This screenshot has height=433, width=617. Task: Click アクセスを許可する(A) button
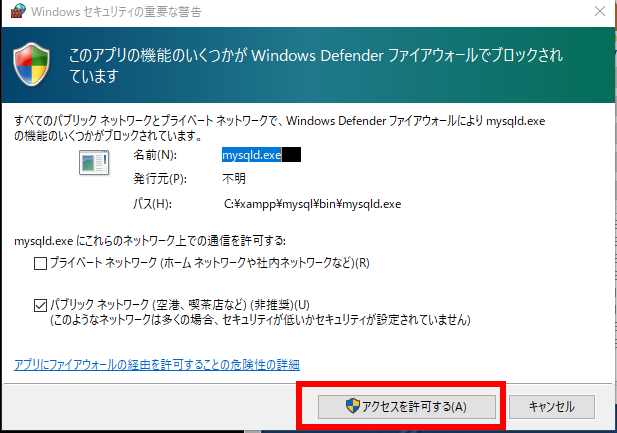click(x=406, y=407)
